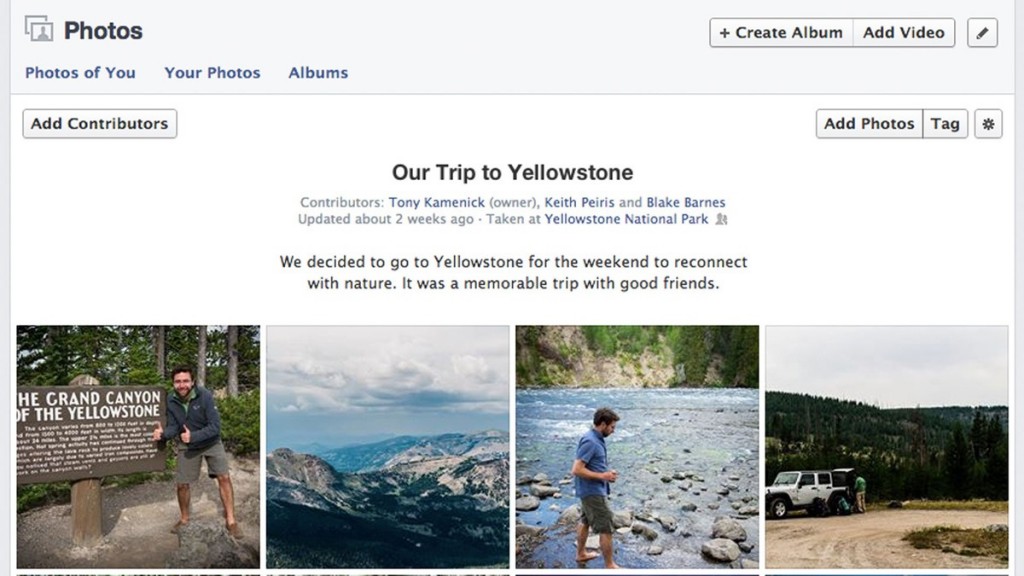Switch to the Photos of You tab
This screenshot has width=1024, height=576.
80,72
